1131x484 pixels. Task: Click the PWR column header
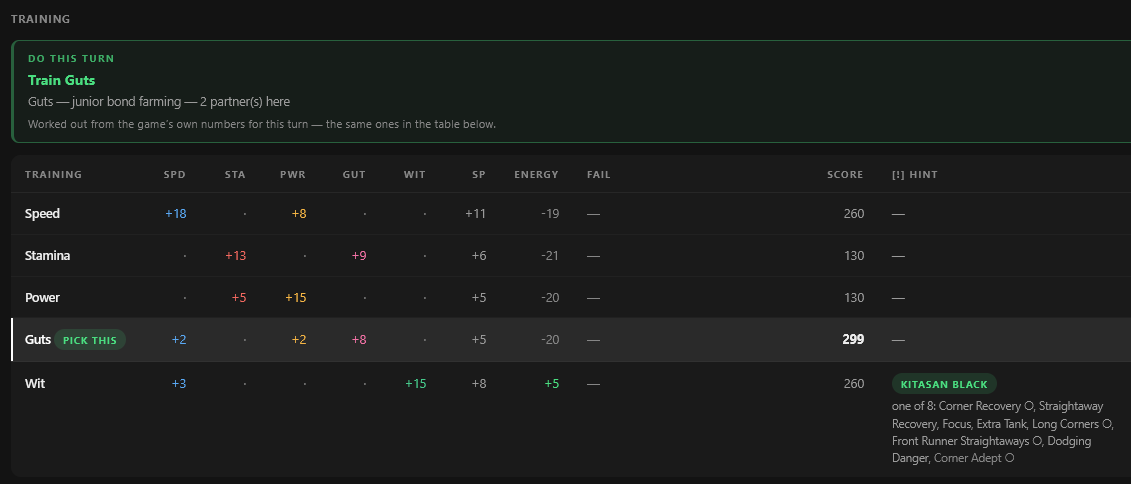coord(293,175)
